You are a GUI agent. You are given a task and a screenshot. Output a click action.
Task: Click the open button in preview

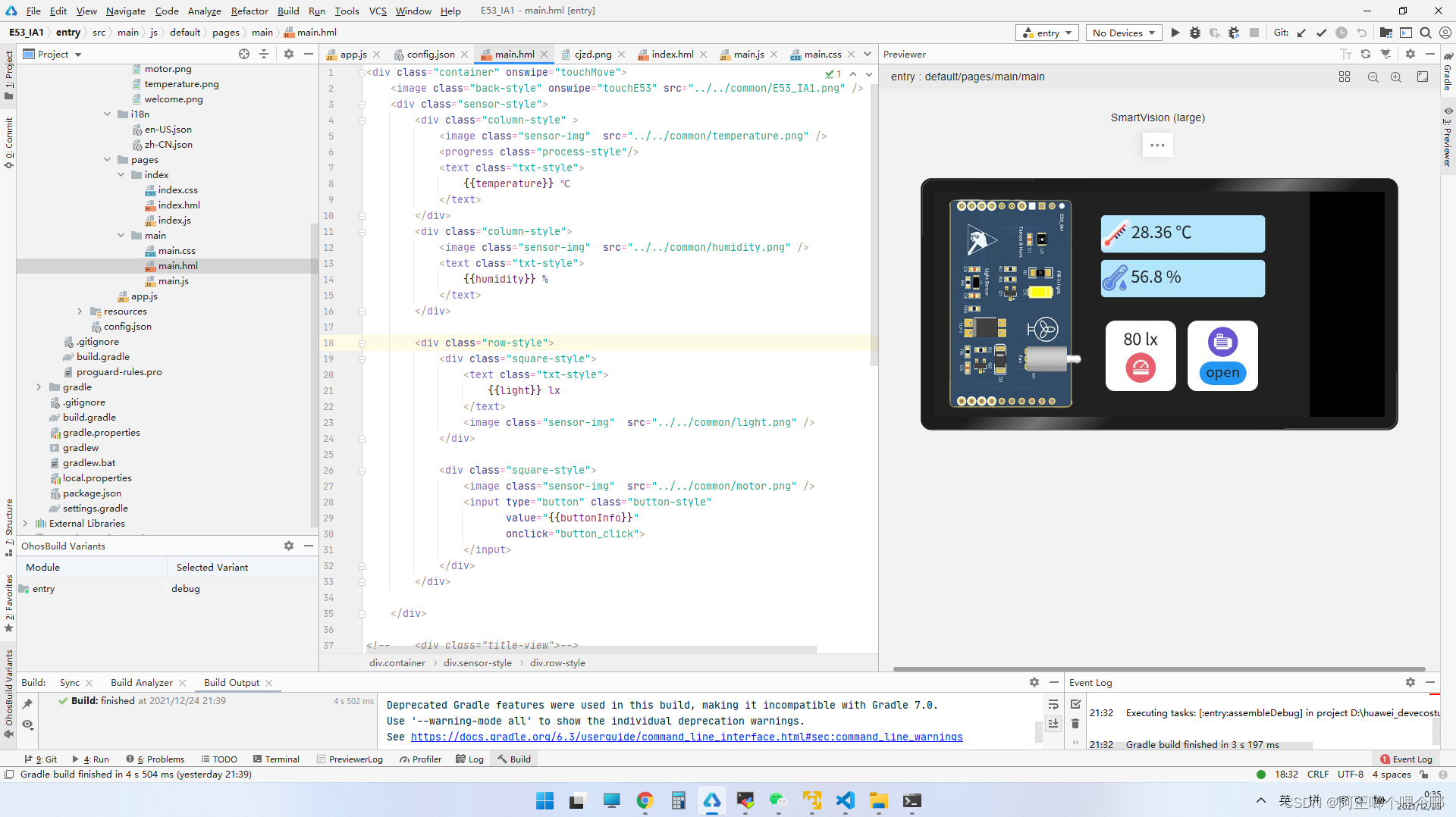click(1222, 372)
